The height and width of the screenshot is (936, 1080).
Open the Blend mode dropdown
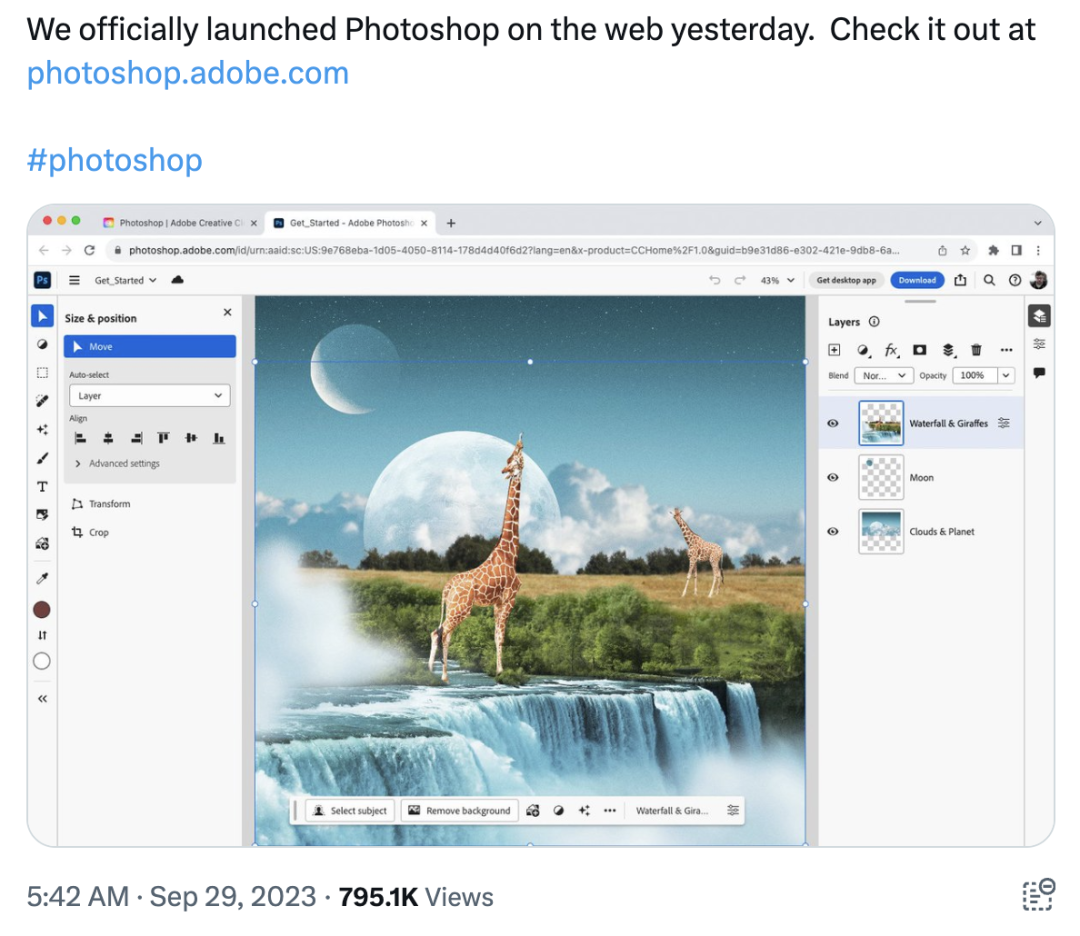(x=884, y=375)
